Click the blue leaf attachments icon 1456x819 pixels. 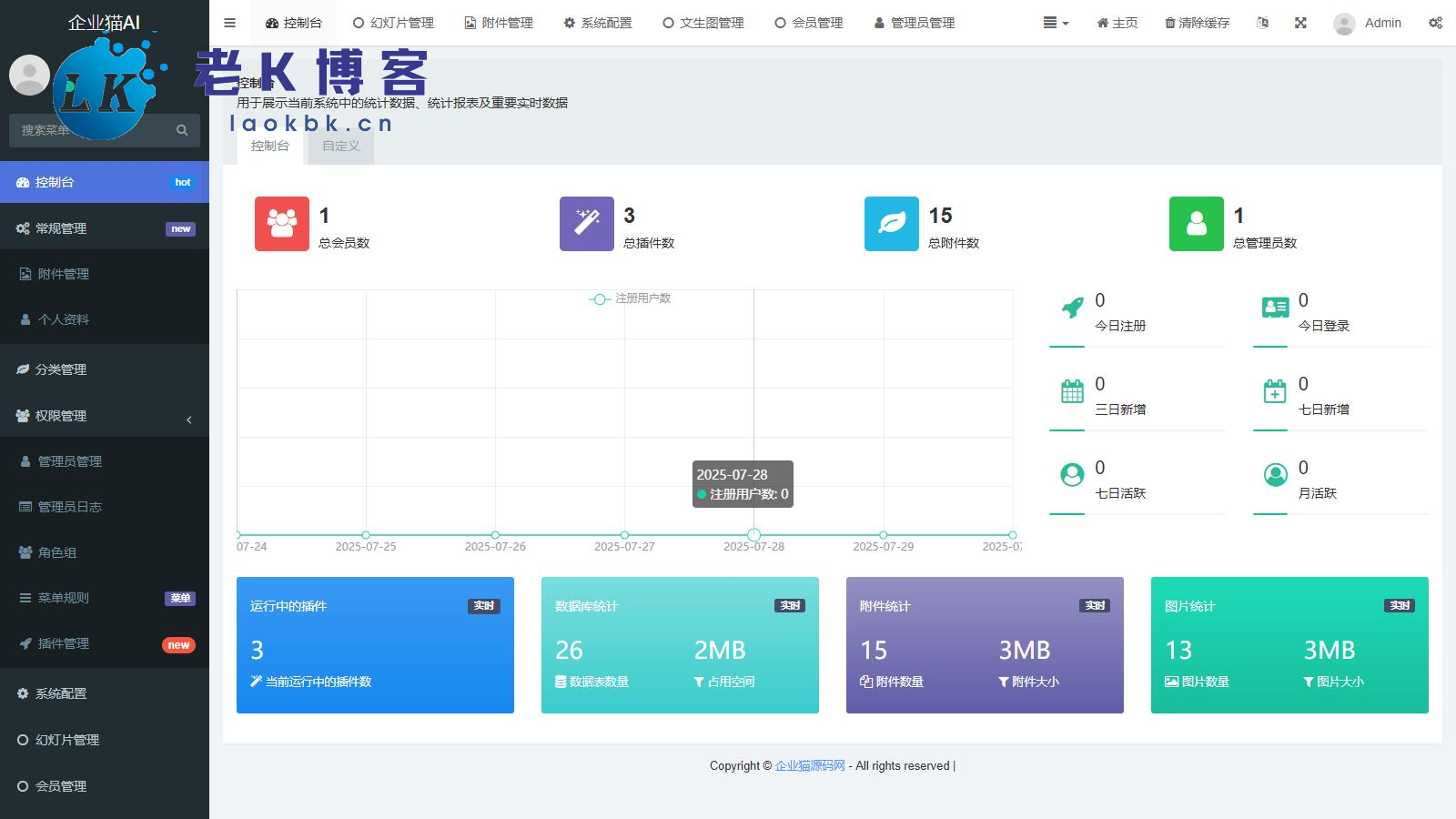tap(891, 224)
